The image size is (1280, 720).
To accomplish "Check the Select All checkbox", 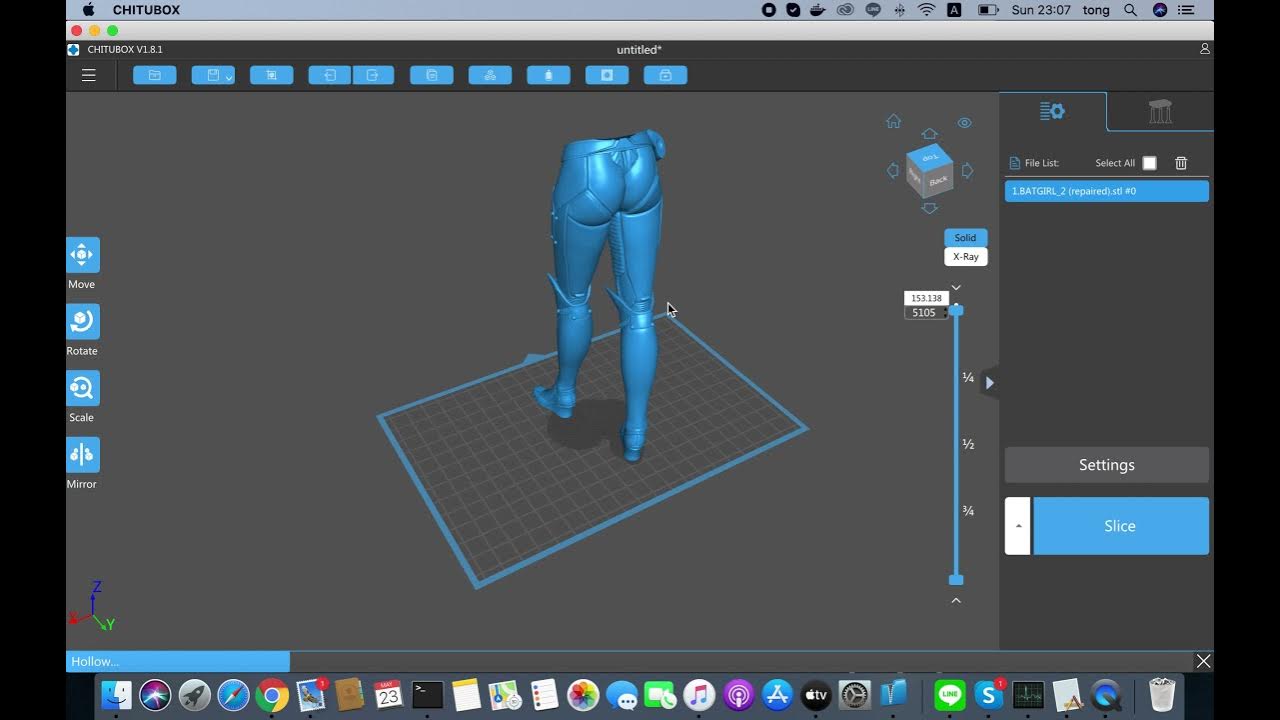I will [1149, 163].
